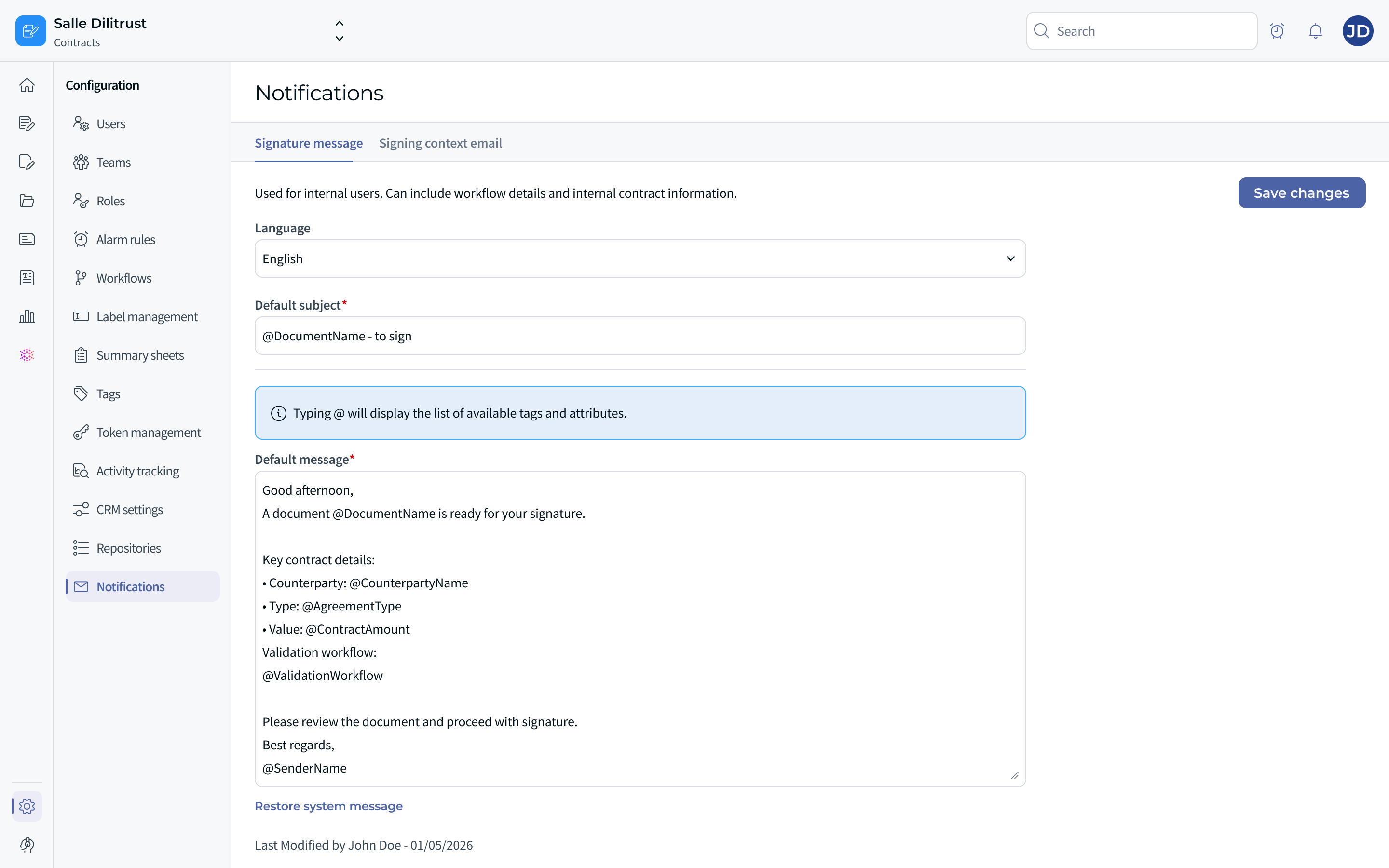Screen dimensions: 1389x868
Task: Select Notifications in Configuration menu
Action: click(x=142, y=586)
